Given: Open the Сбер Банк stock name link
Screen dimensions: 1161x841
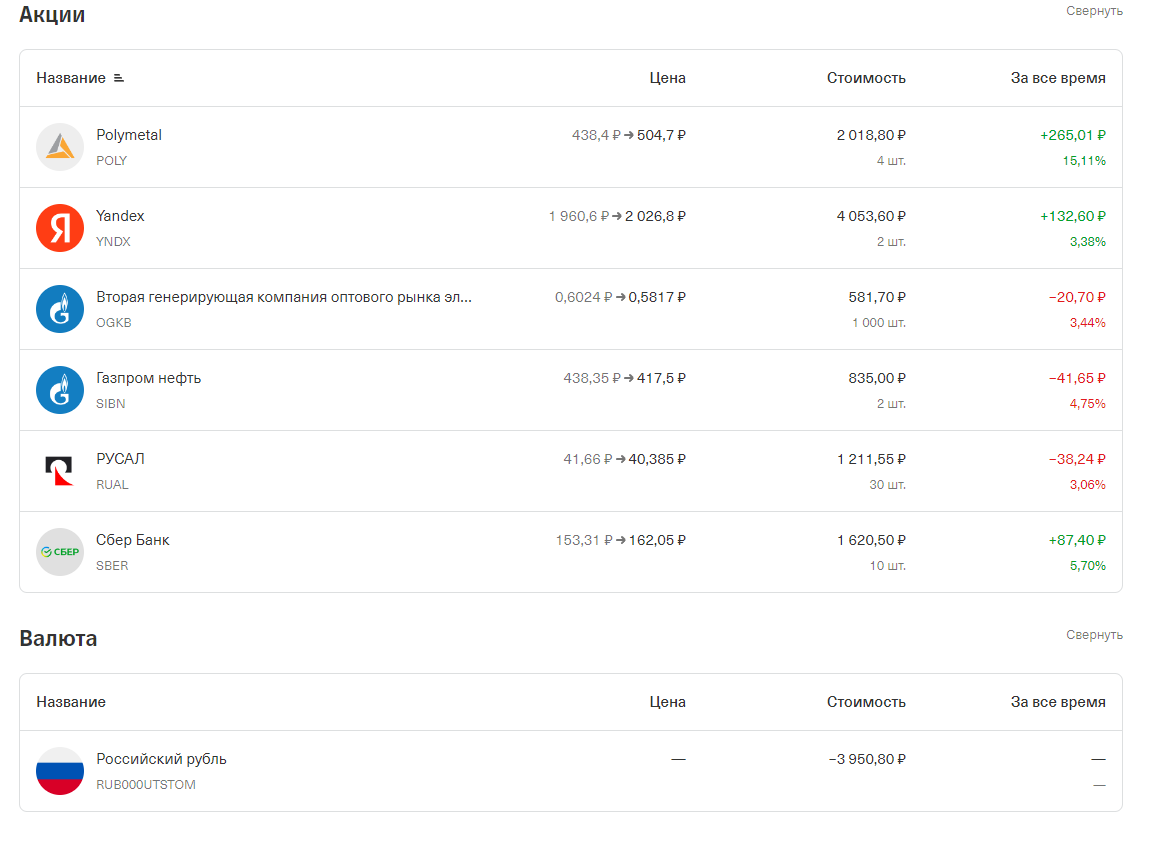Looking at the screenshot, I should (x=133, y=540).
